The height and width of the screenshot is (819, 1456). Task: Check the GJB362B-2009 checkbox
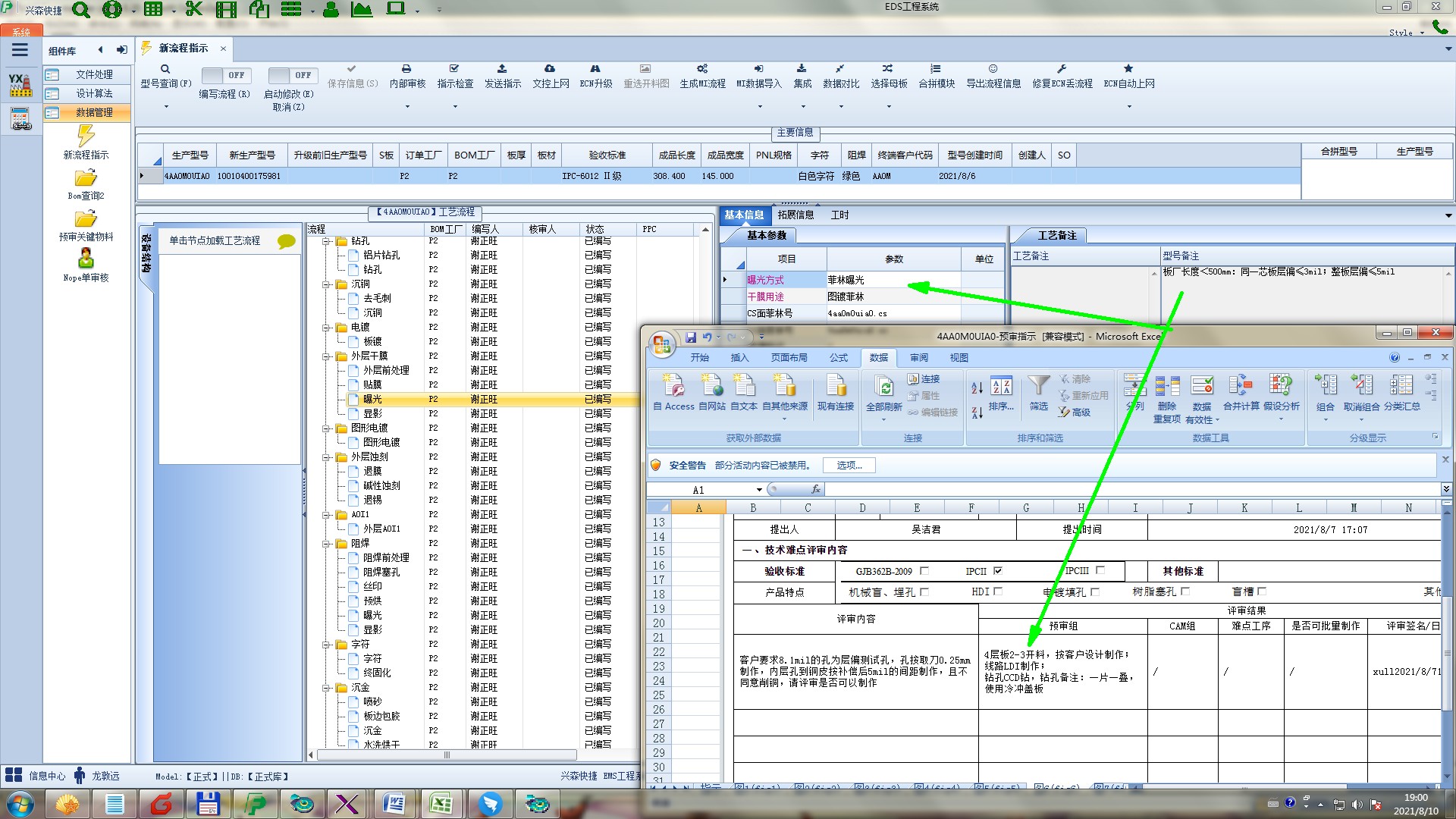924,571
